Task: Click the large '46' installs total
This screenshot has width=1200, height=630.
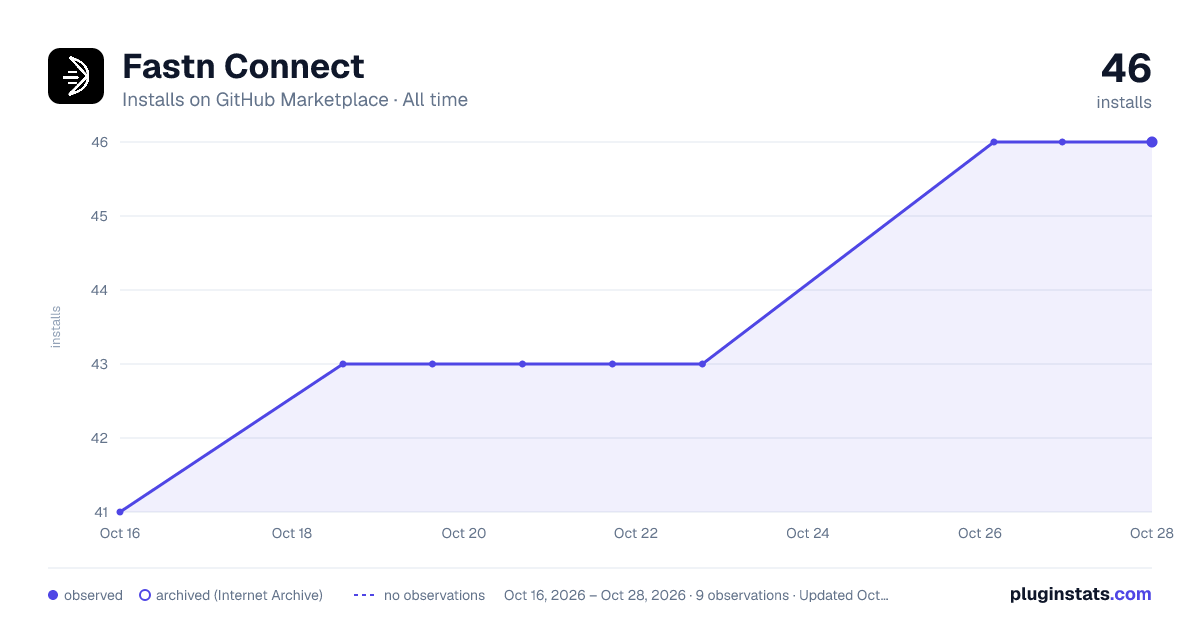Action: point(1126,68)
